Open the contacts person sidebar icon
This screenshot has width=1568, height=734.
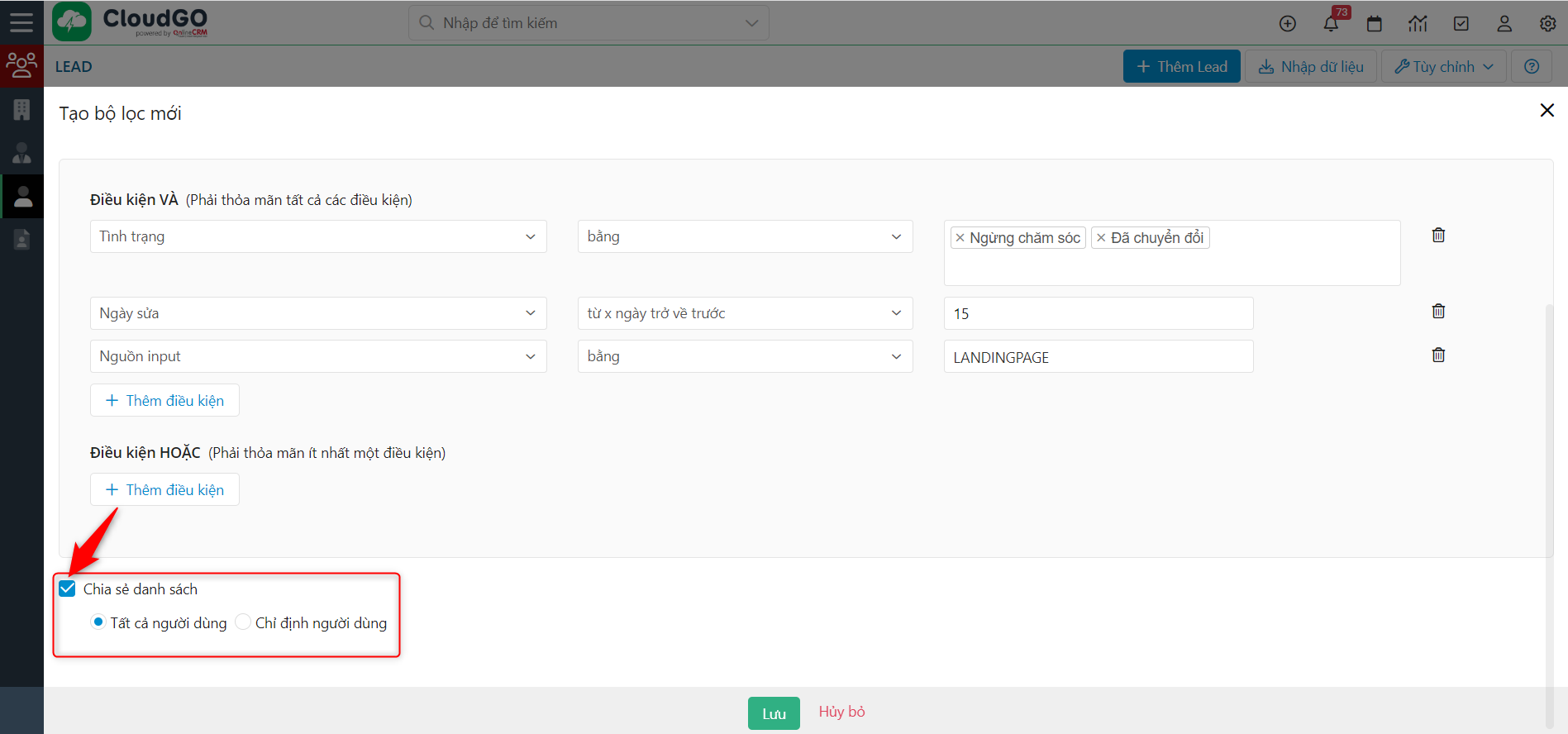[21, 153]
